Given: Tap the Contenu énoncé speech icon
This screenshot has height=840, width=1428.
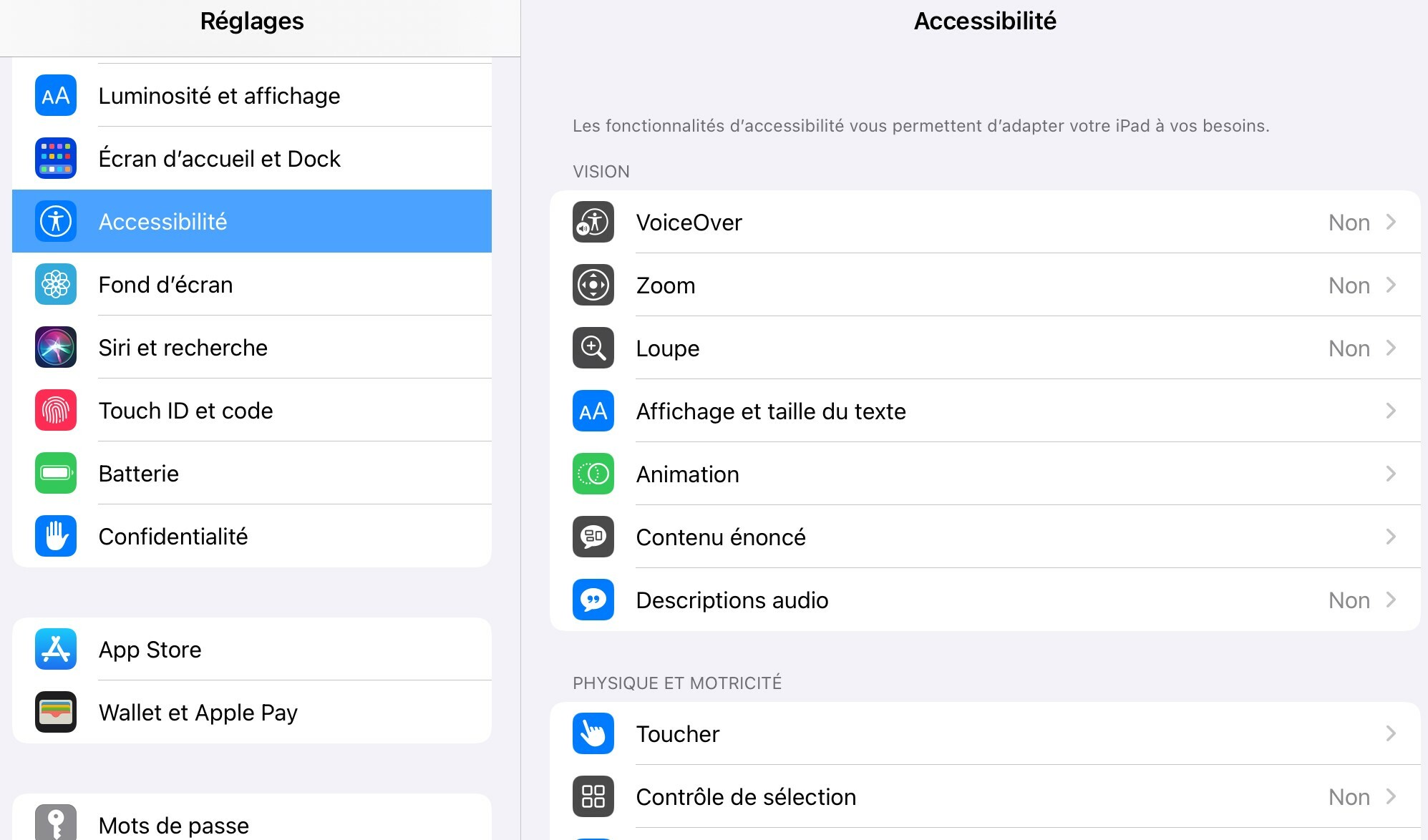Looking at the screenshot, I should (x=593, y=537).
